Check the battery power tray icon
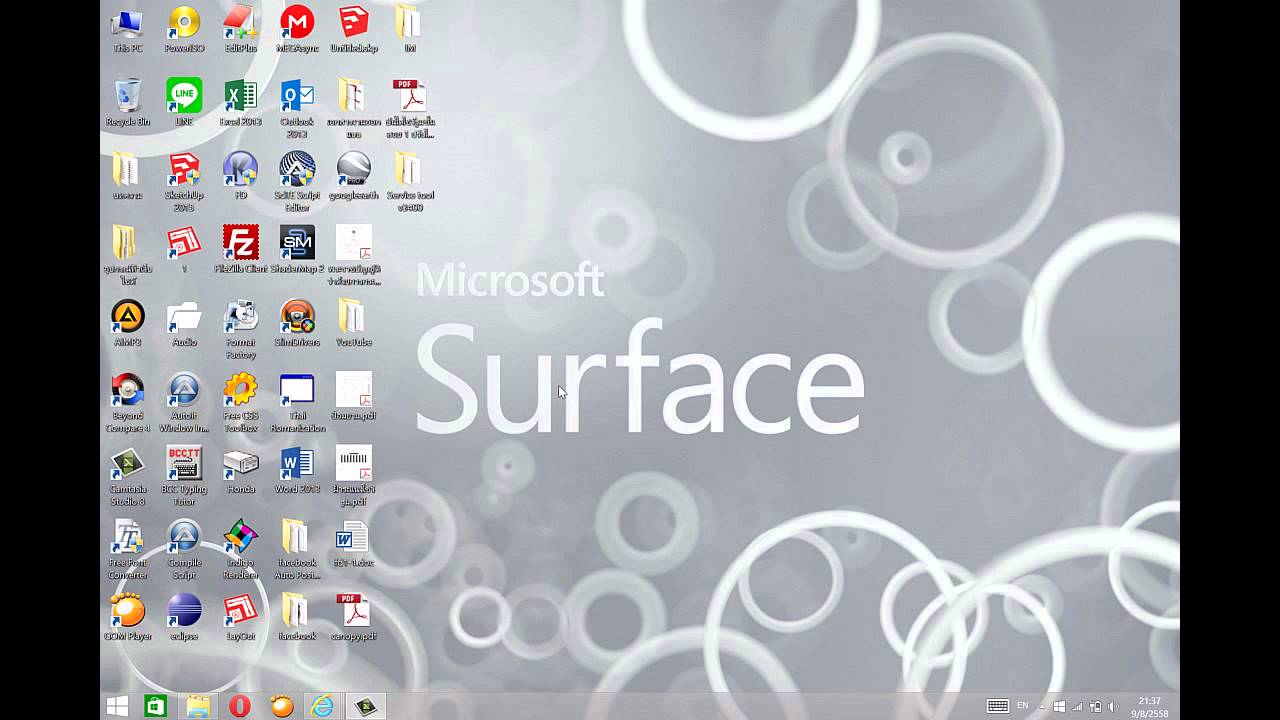This screenshot has width=1280, height=720. 1095,707
